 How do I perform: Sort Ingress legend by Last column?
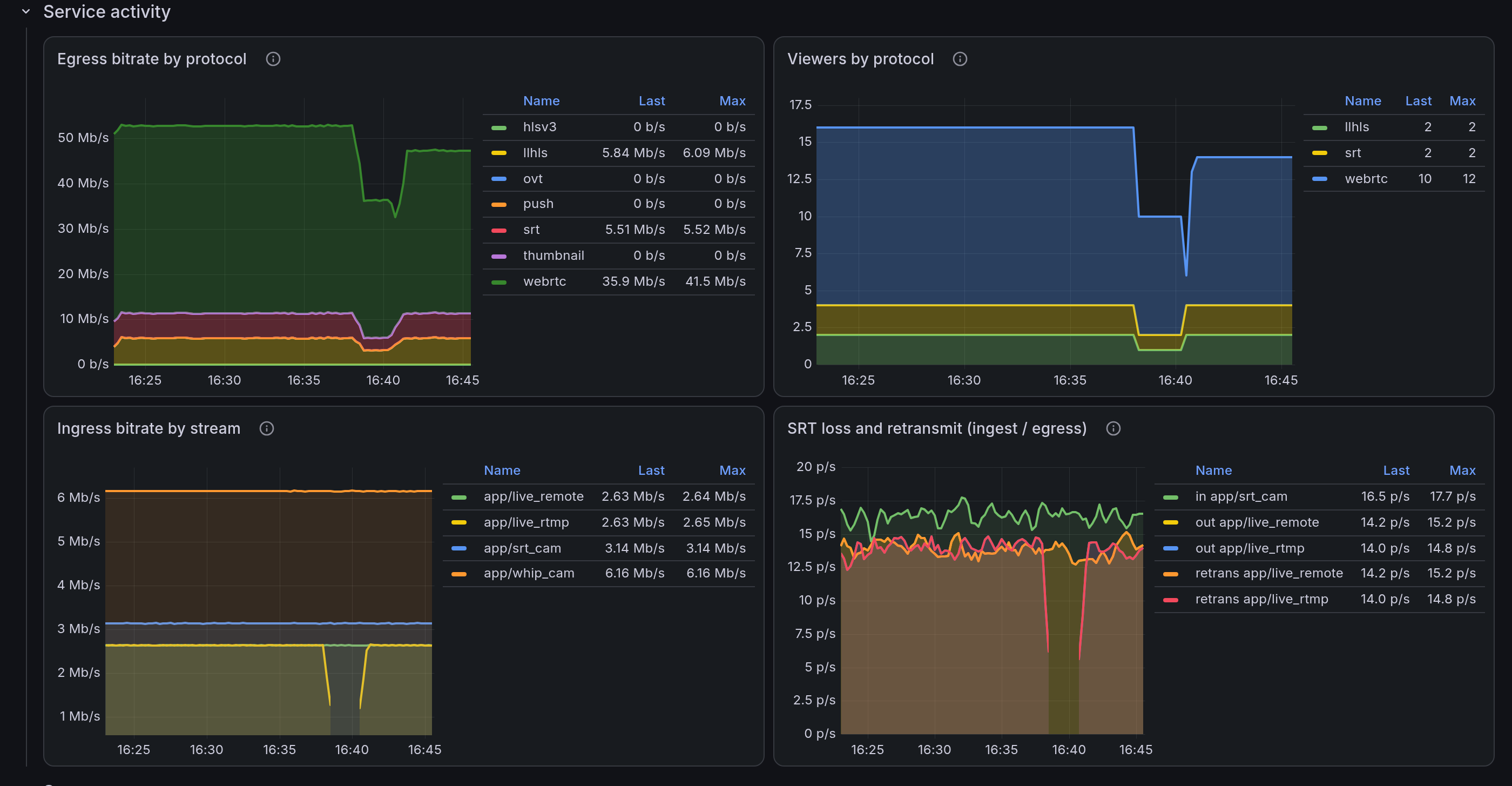651,470
